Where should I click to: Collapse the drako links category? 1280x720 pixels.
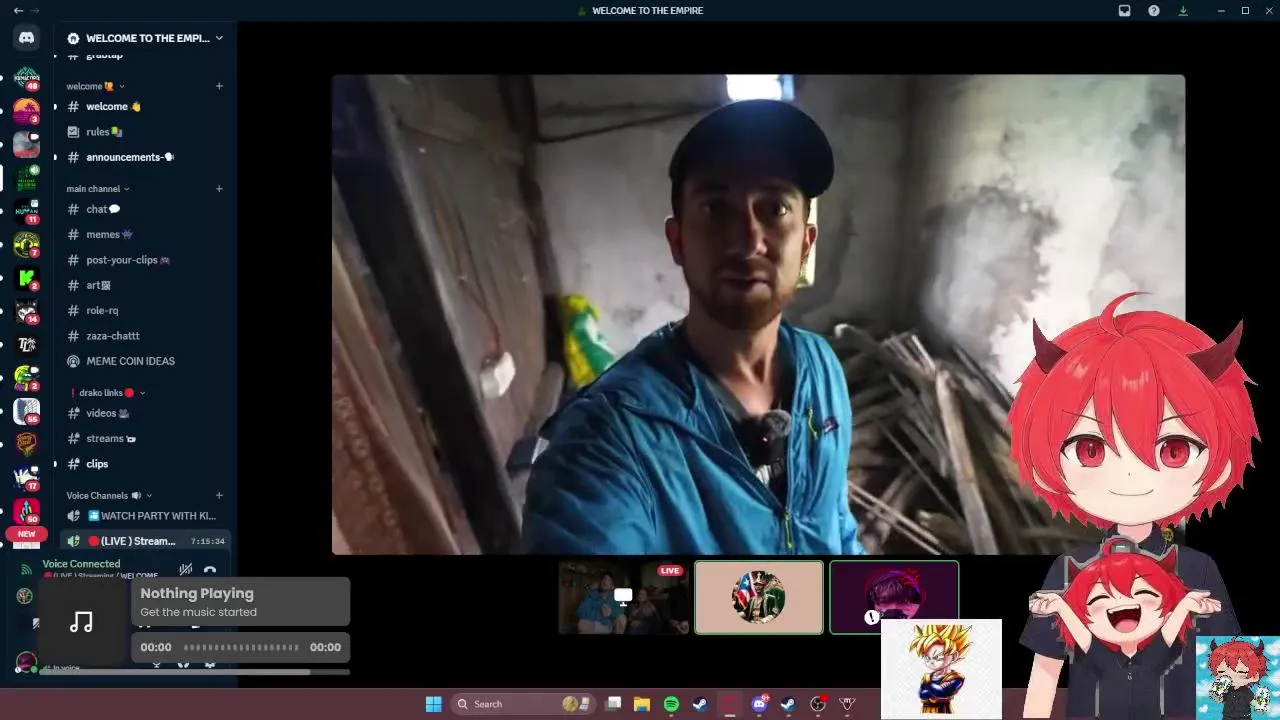[107, 393]
